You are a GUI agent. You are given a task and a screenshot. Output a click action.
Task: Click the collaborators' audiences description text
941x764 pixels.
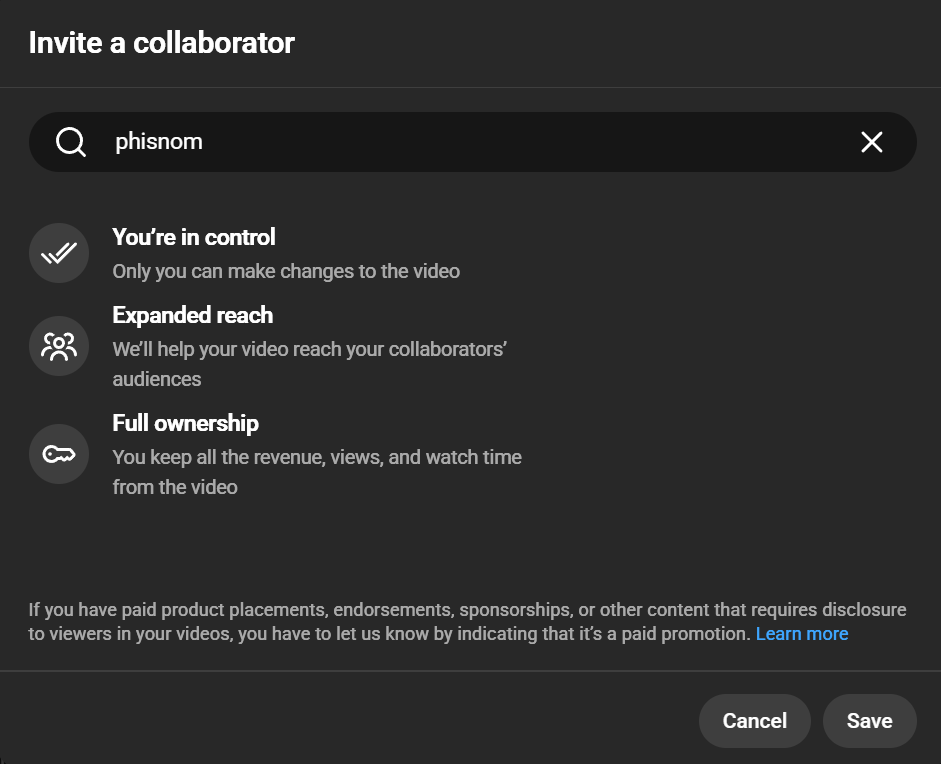coord(310,364)
